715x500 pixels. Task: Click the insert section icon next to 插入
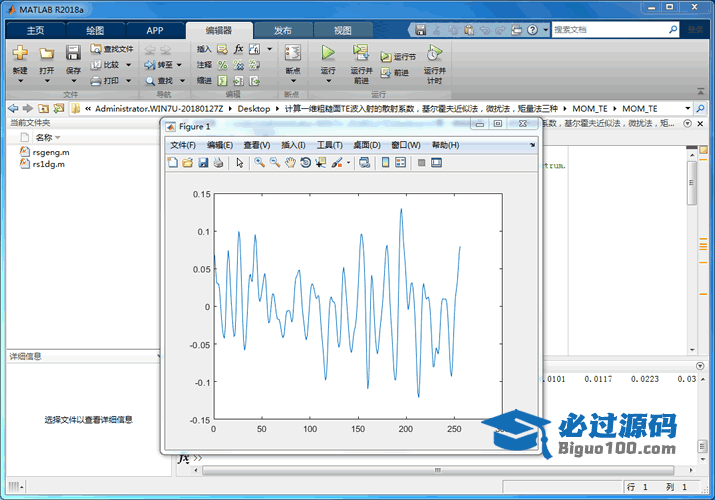click(222, 49)
